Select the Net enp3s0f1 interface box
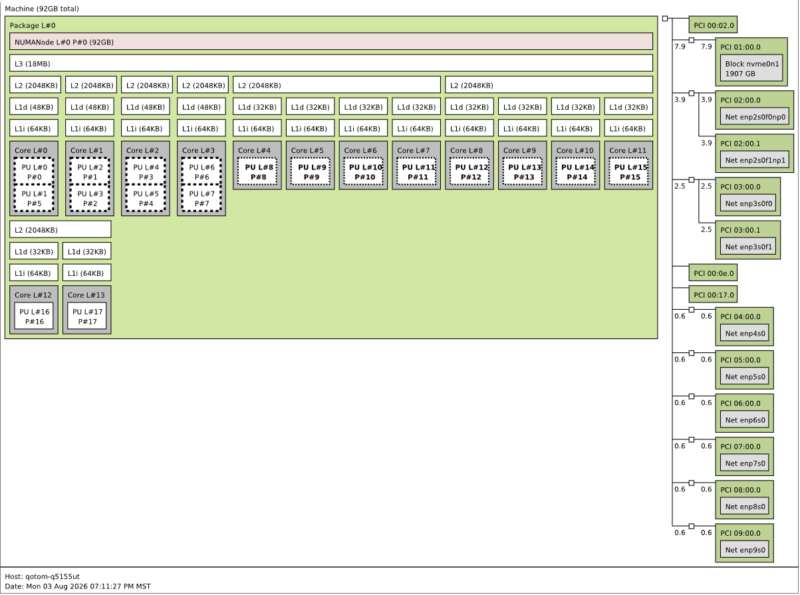This screenshot has height=595, width=800. [748, 247]
